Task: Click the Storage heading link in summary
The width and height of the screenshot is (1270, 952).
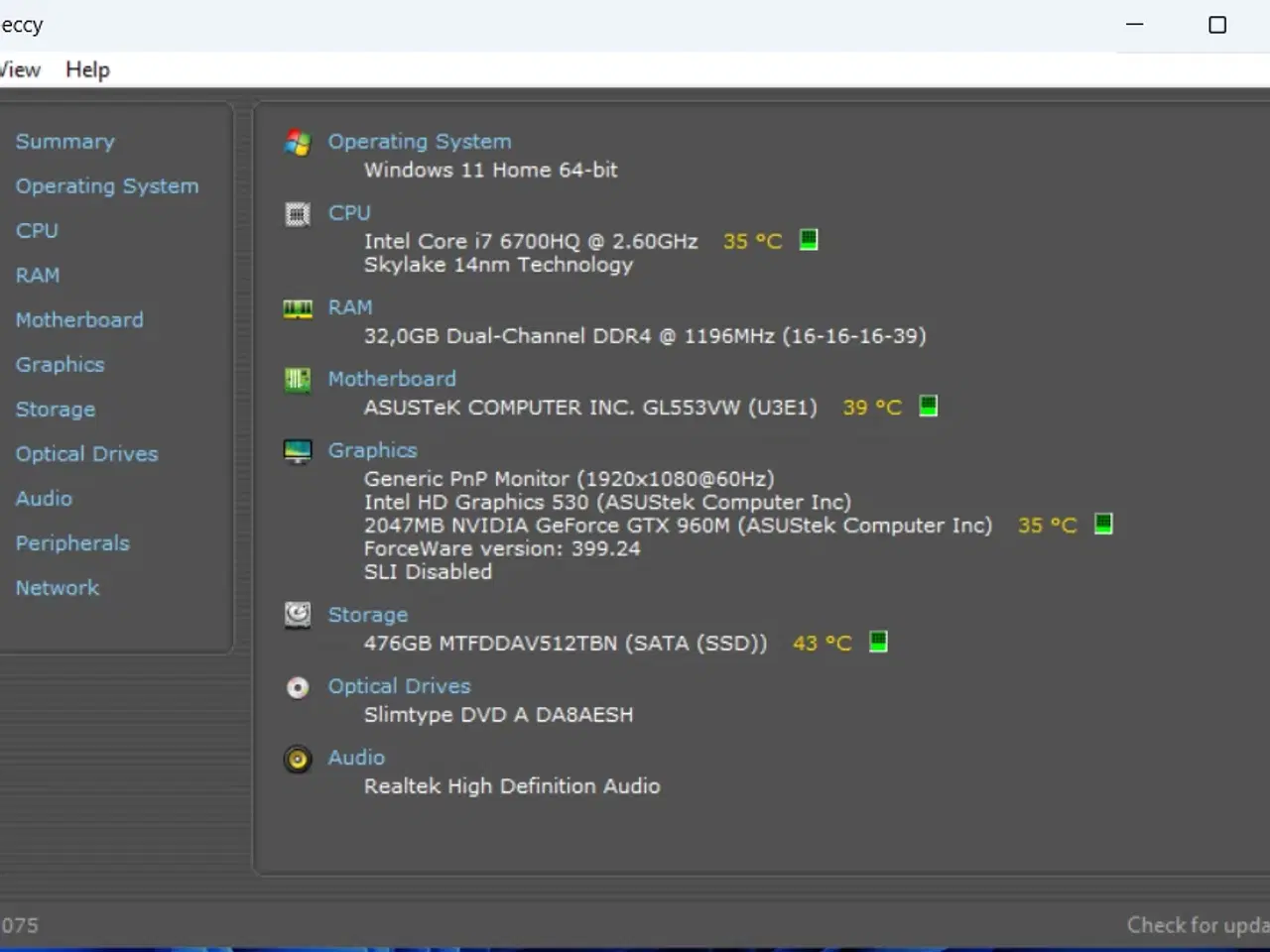Action: coord(368,615)
